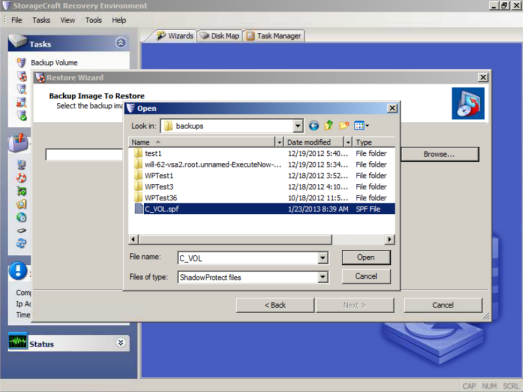This screenshot has width=523, height=392.
Task: Open the view menu icon in Open dialog
Action: point(361,126)
